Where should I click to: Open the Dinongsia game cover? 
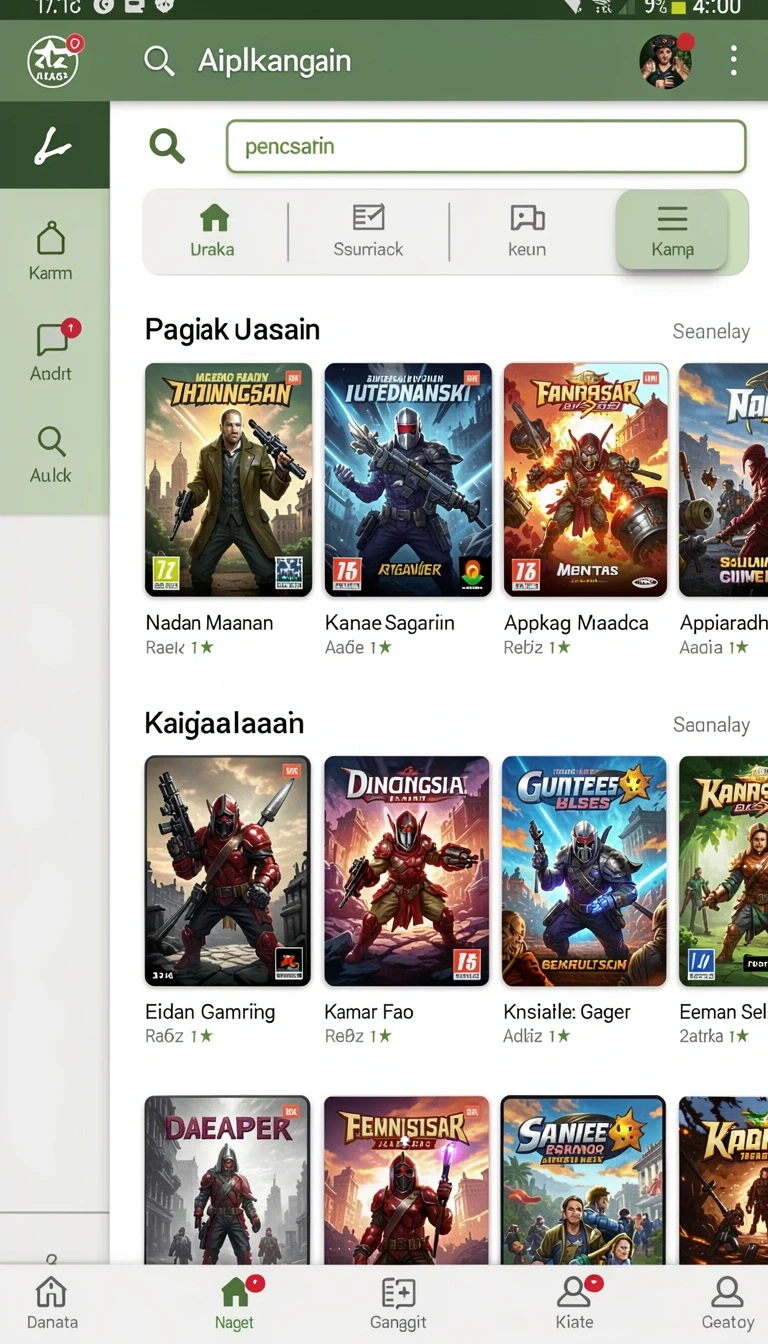[x=407, y=871]
